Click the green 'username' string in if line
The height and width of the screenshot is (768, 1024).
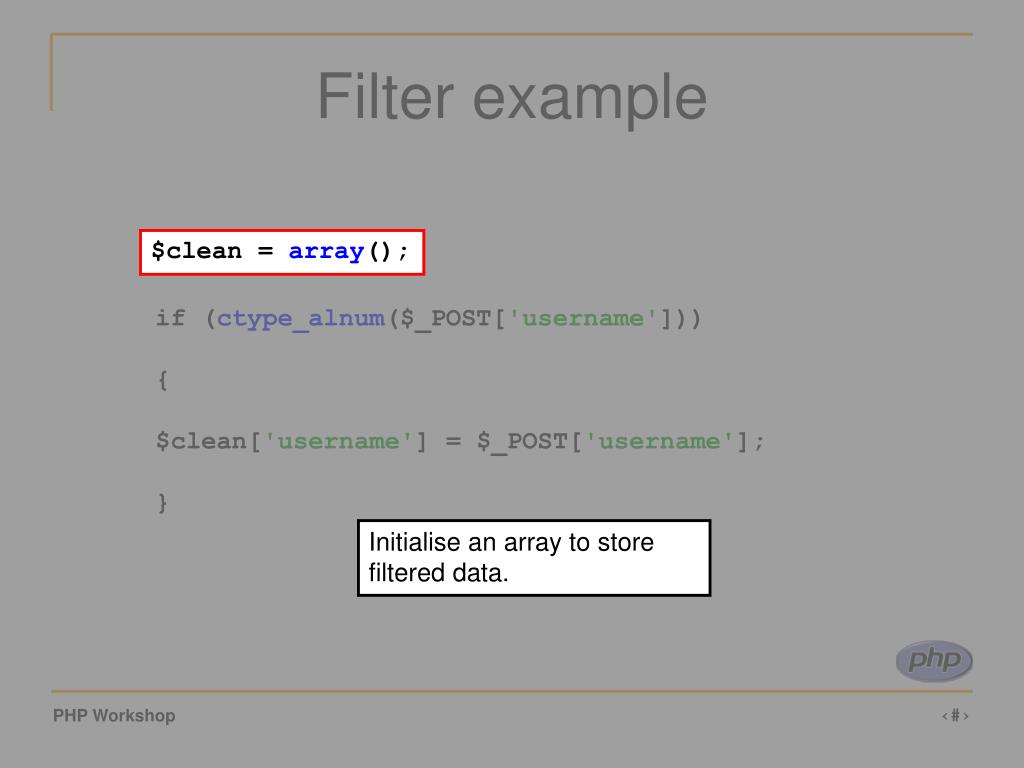(583, 319)
